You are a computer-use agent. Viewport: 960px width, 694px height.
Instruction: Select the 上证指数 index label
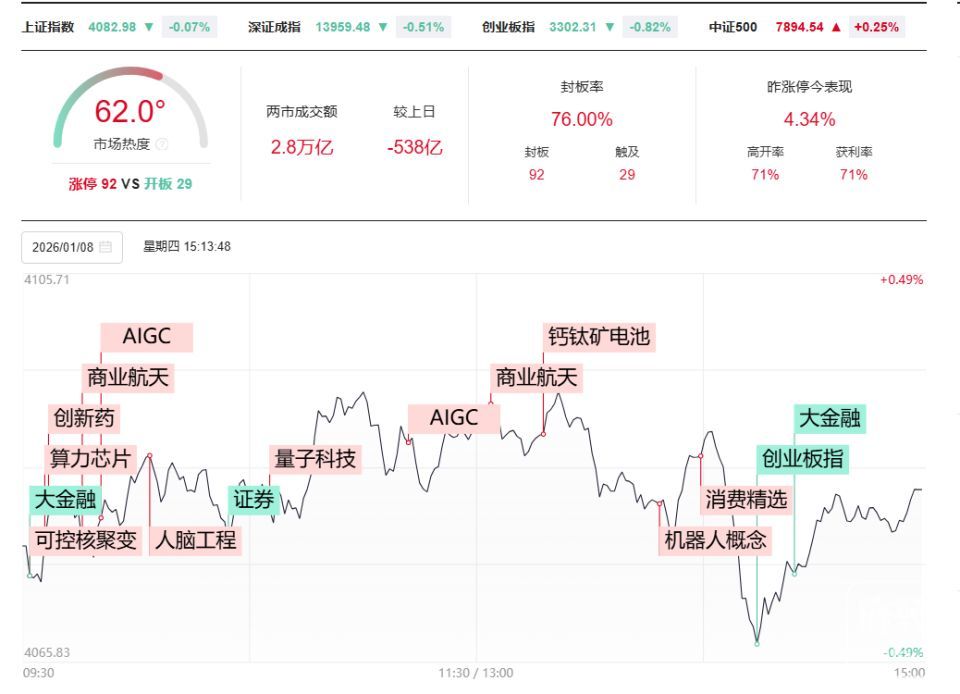[48, 27]
